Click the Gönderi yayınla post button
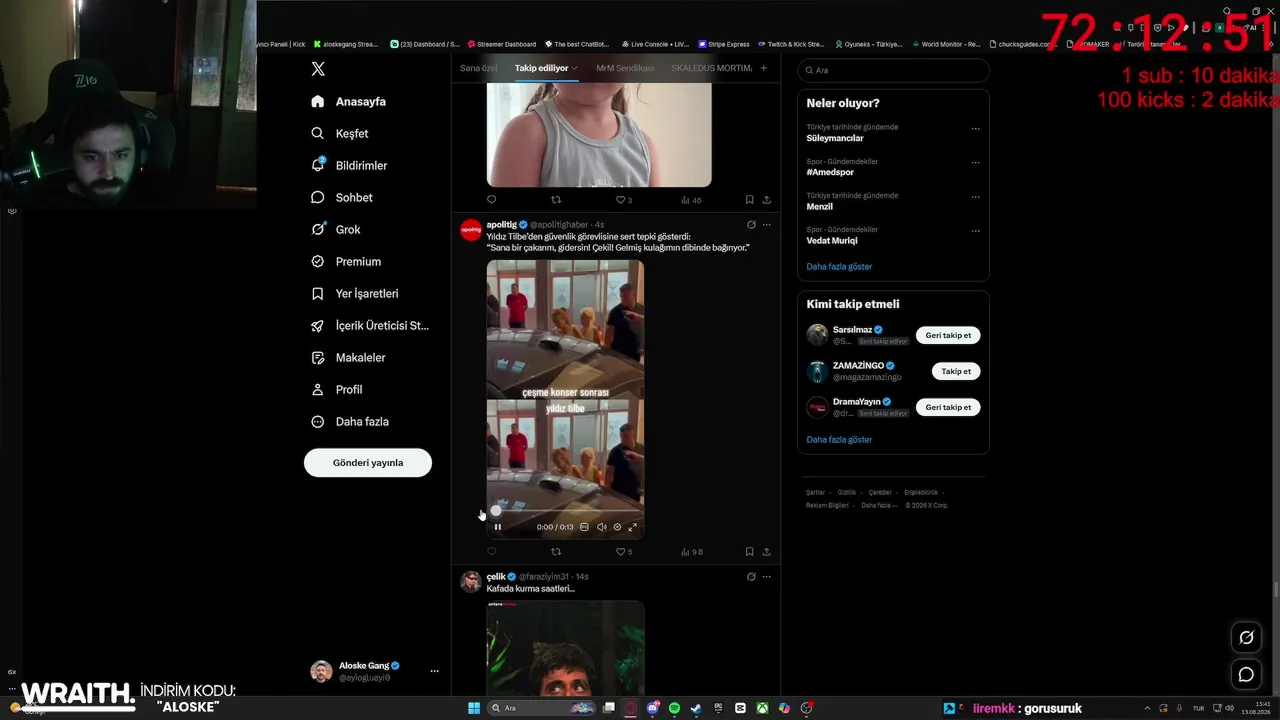 [368, 462]
